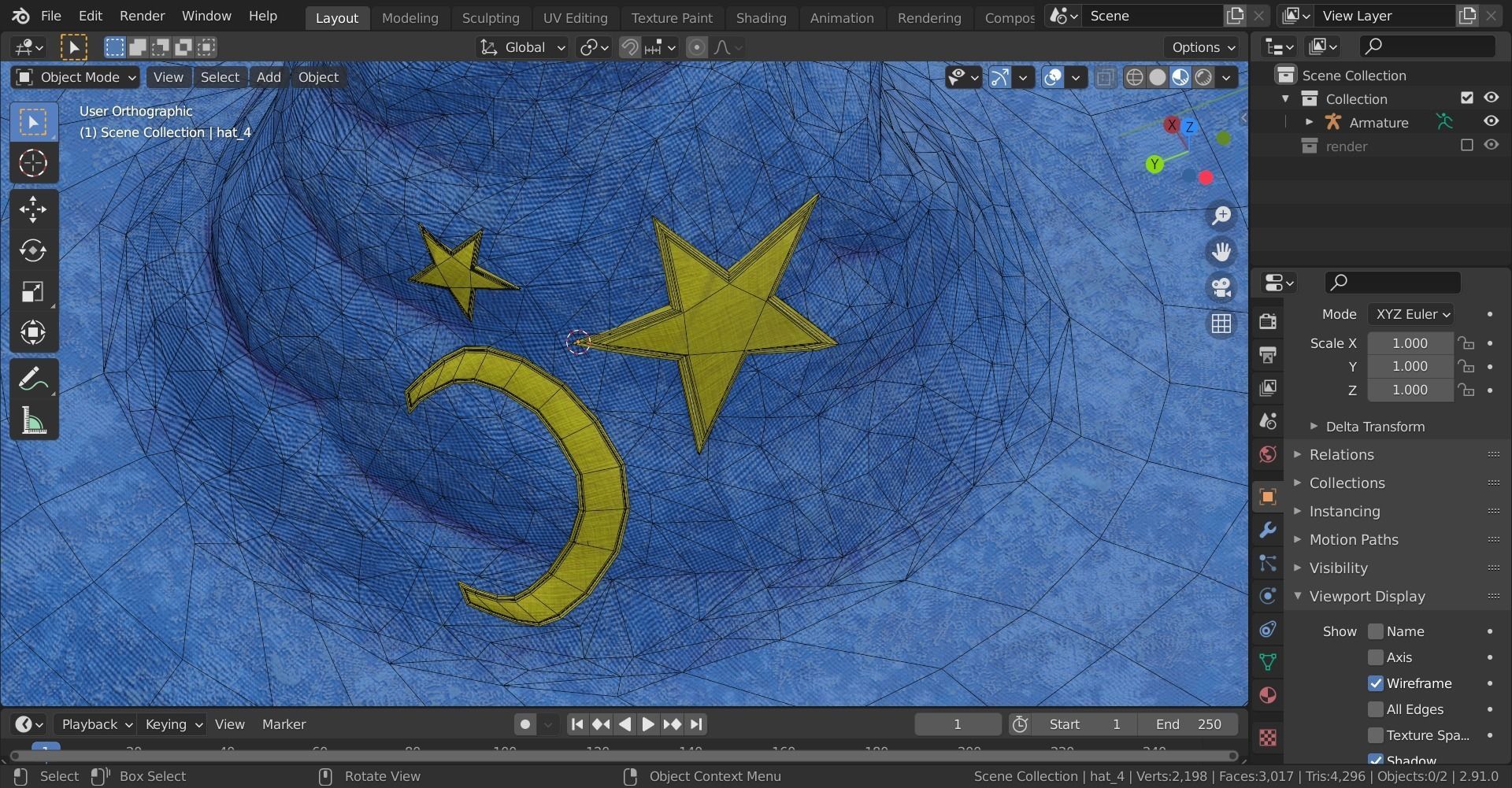Choose the Annotate tool

pos(33,379)
